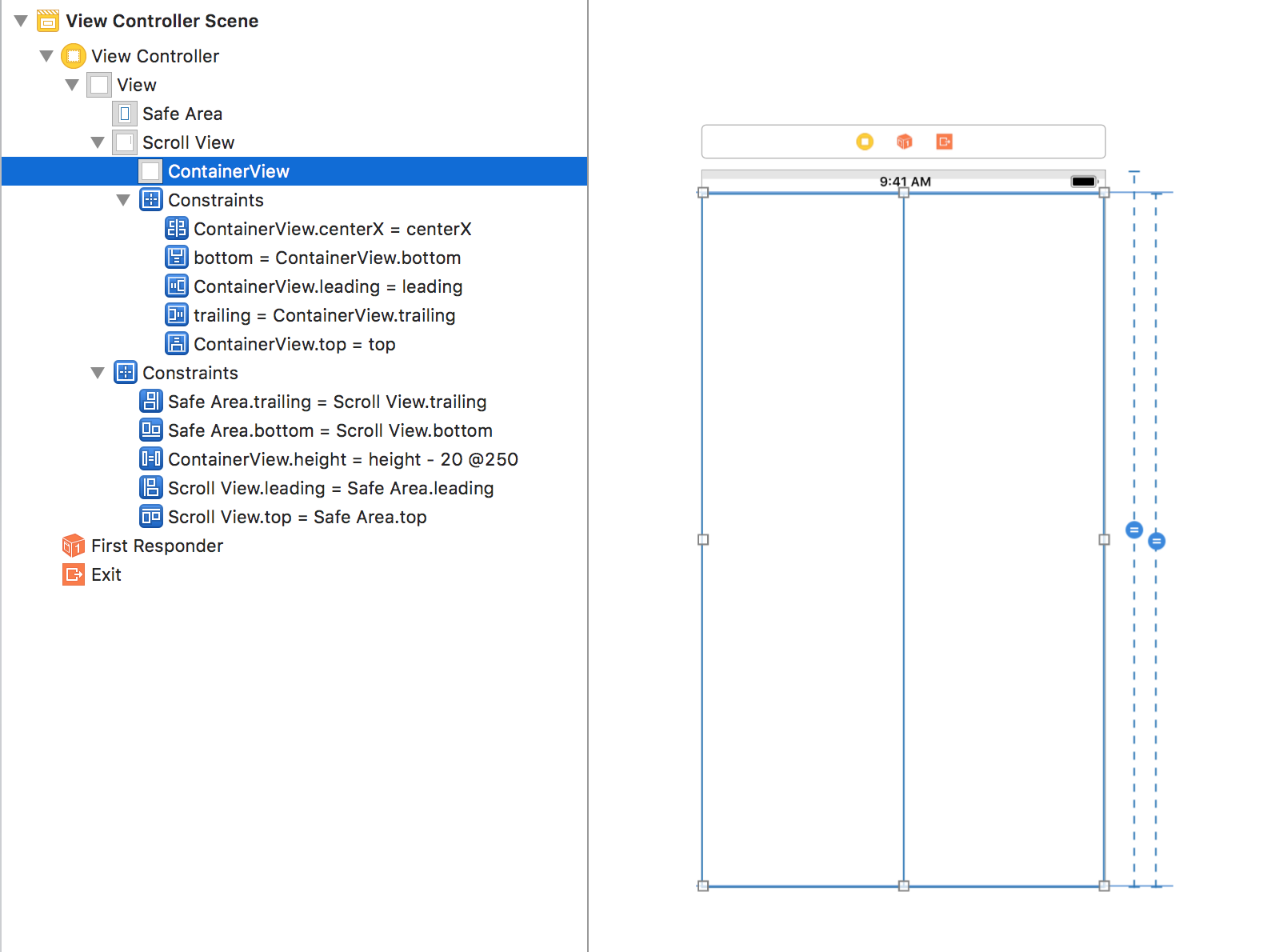This screenshot has width=1267, height=952.
Task: Select Safe Area.trailing = Scroll View.trailing text
Action: click(x=327, y=402)
